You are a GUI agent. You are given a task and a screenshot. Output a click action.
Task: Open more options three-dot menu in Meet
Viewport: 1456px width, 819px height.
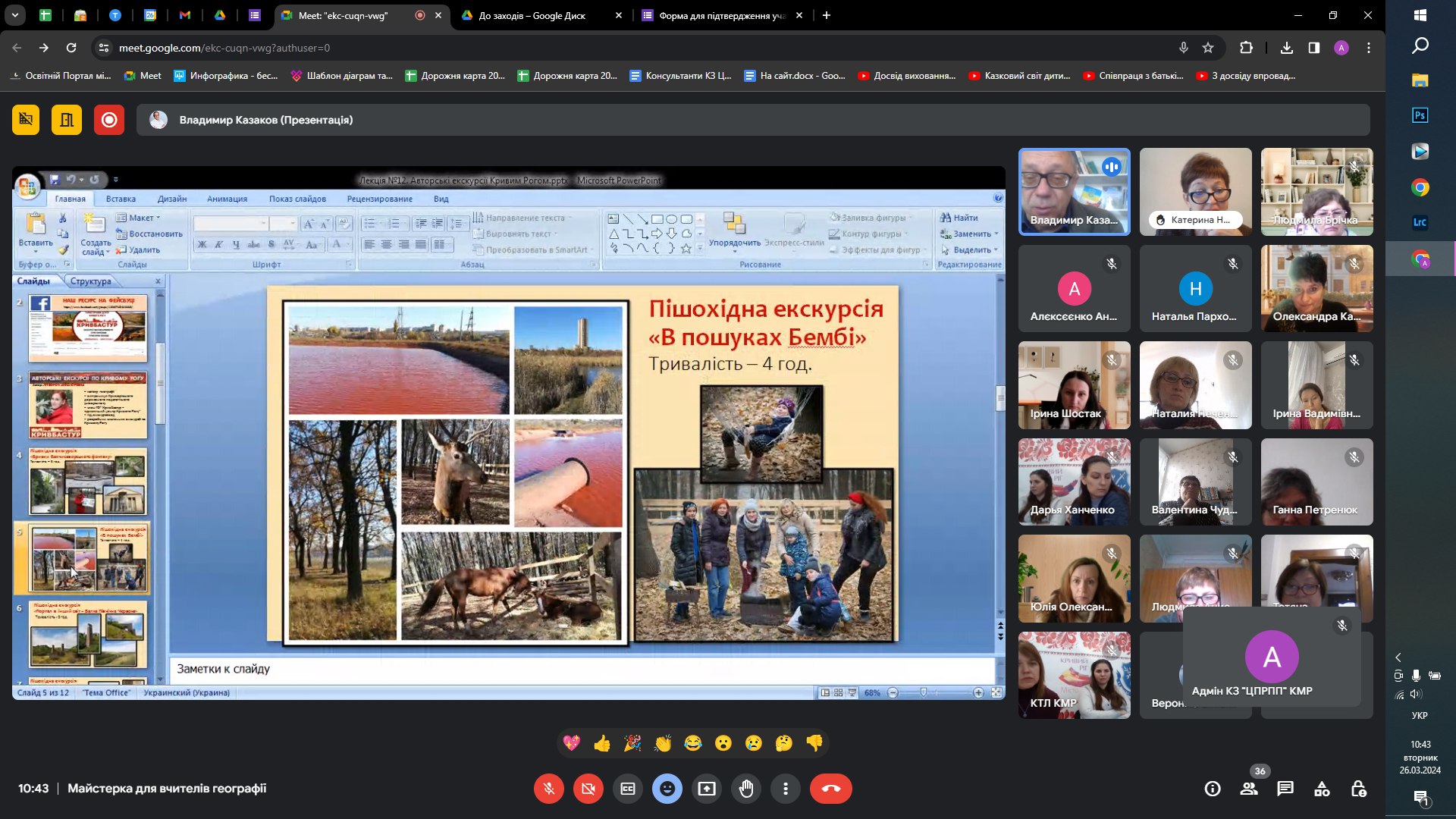[786, 789]
